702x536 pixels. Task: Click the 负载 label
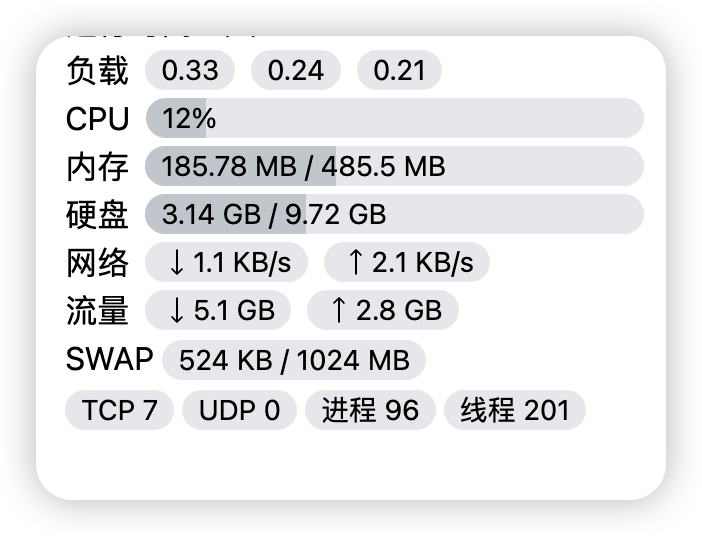(98, 71)
